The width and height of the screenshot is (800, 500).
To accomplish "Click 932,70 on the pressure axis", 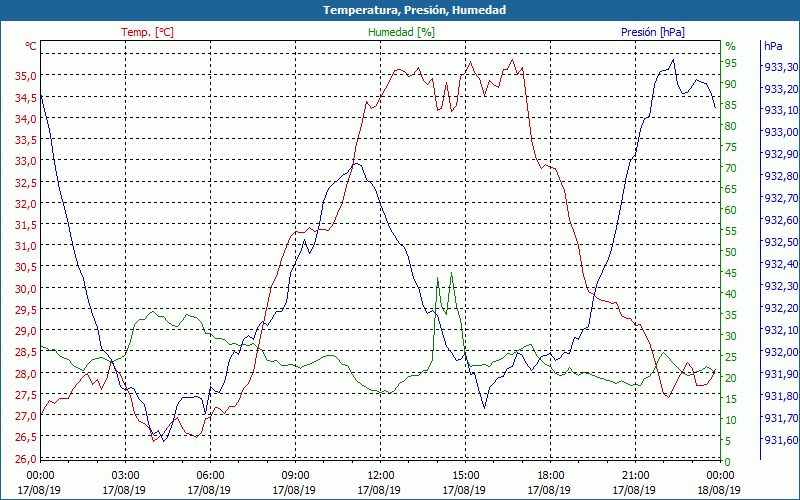I will [x=782, y=198].
